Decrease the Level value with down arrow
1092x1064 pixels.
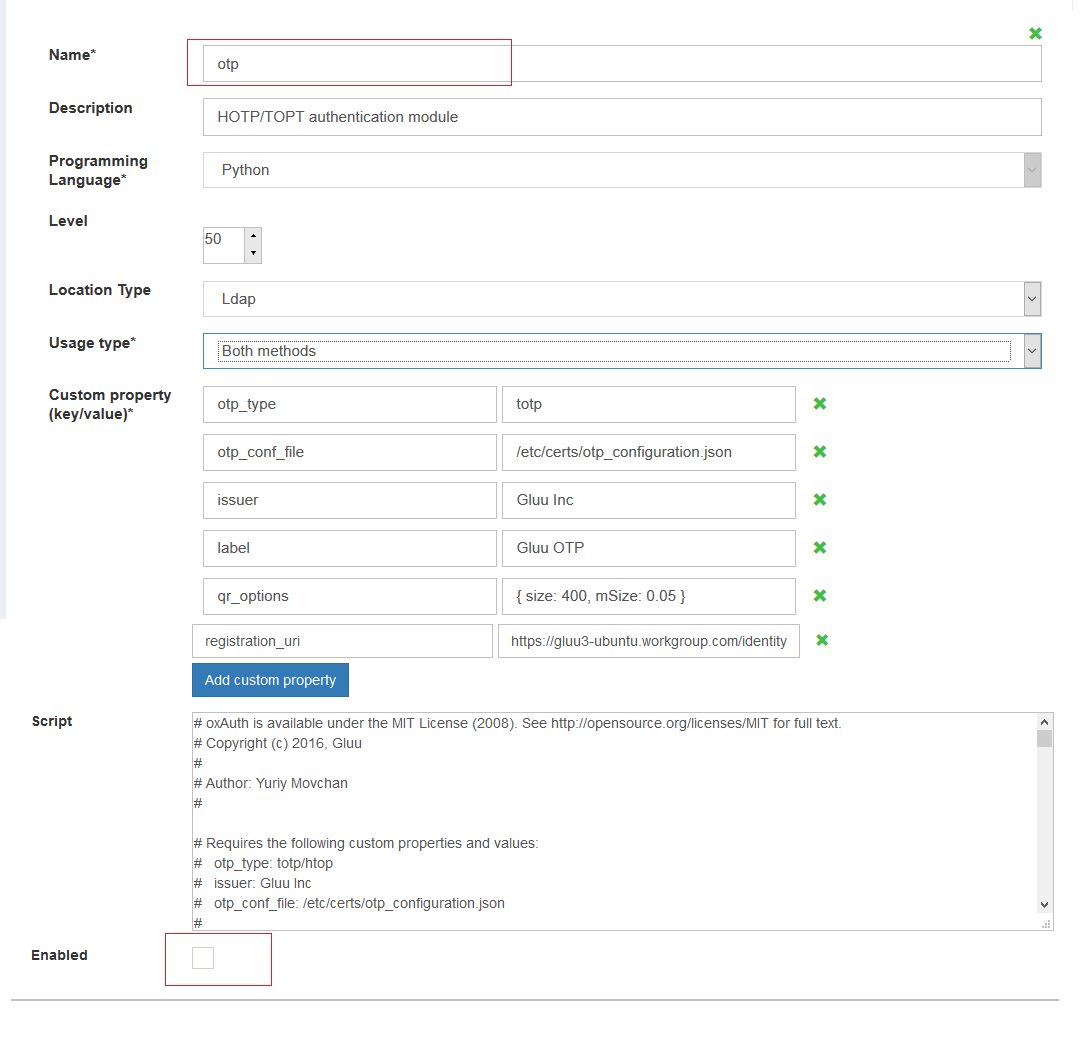(x=253, y=253)
